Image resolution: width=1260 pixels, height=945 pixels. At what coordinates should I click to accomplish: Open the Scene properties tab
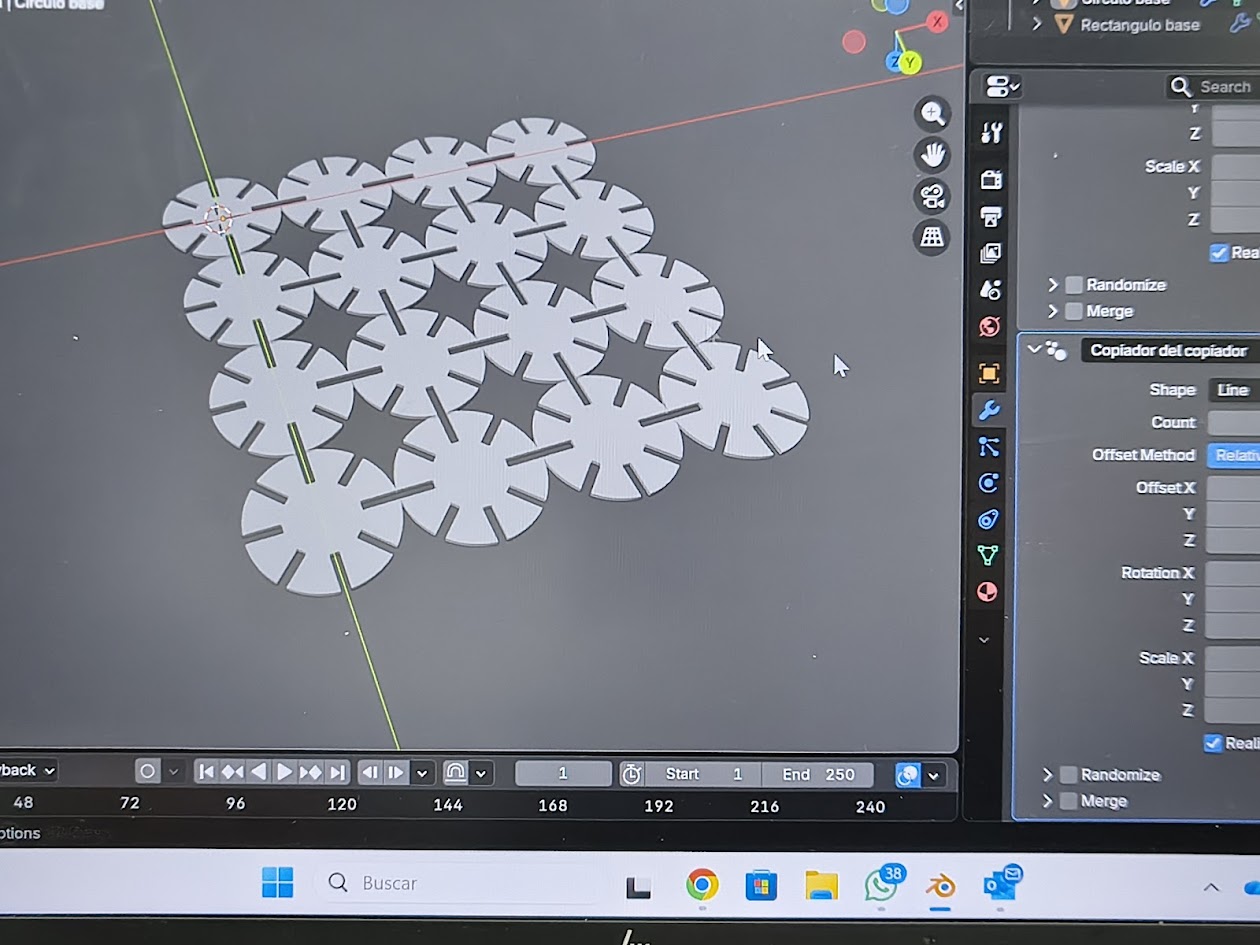(990, 290)
